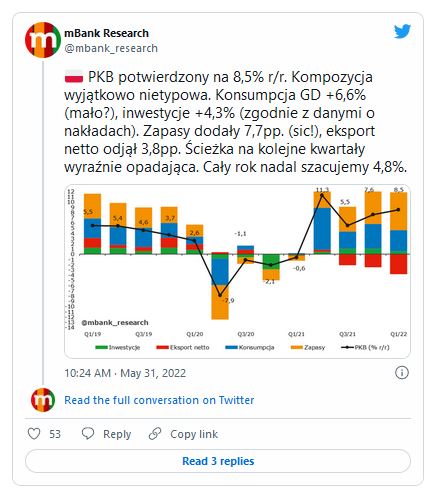Open tweet info circle icon
Screen dimensions: 438x497
click(402, 372)
